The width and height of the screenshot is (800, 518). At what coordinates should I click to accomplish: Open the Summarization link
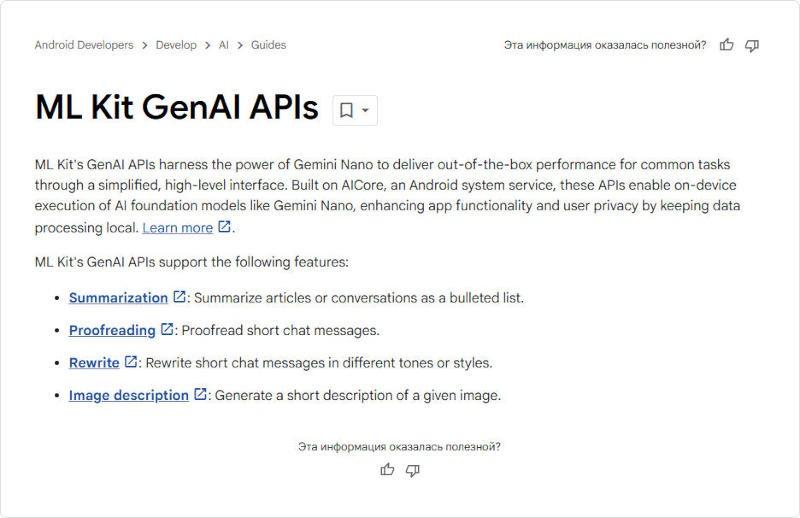(118, 298)
